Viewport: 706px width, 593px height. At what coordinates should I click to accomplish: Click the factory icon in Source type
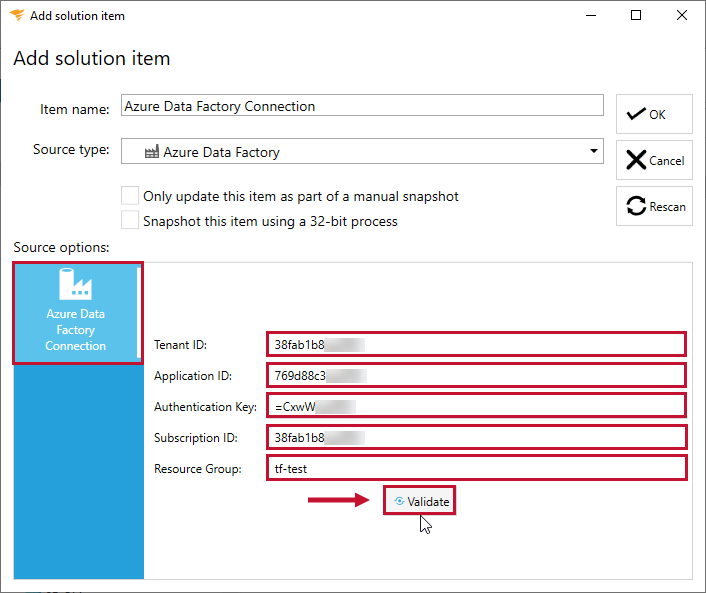click(x=151, y=152)
